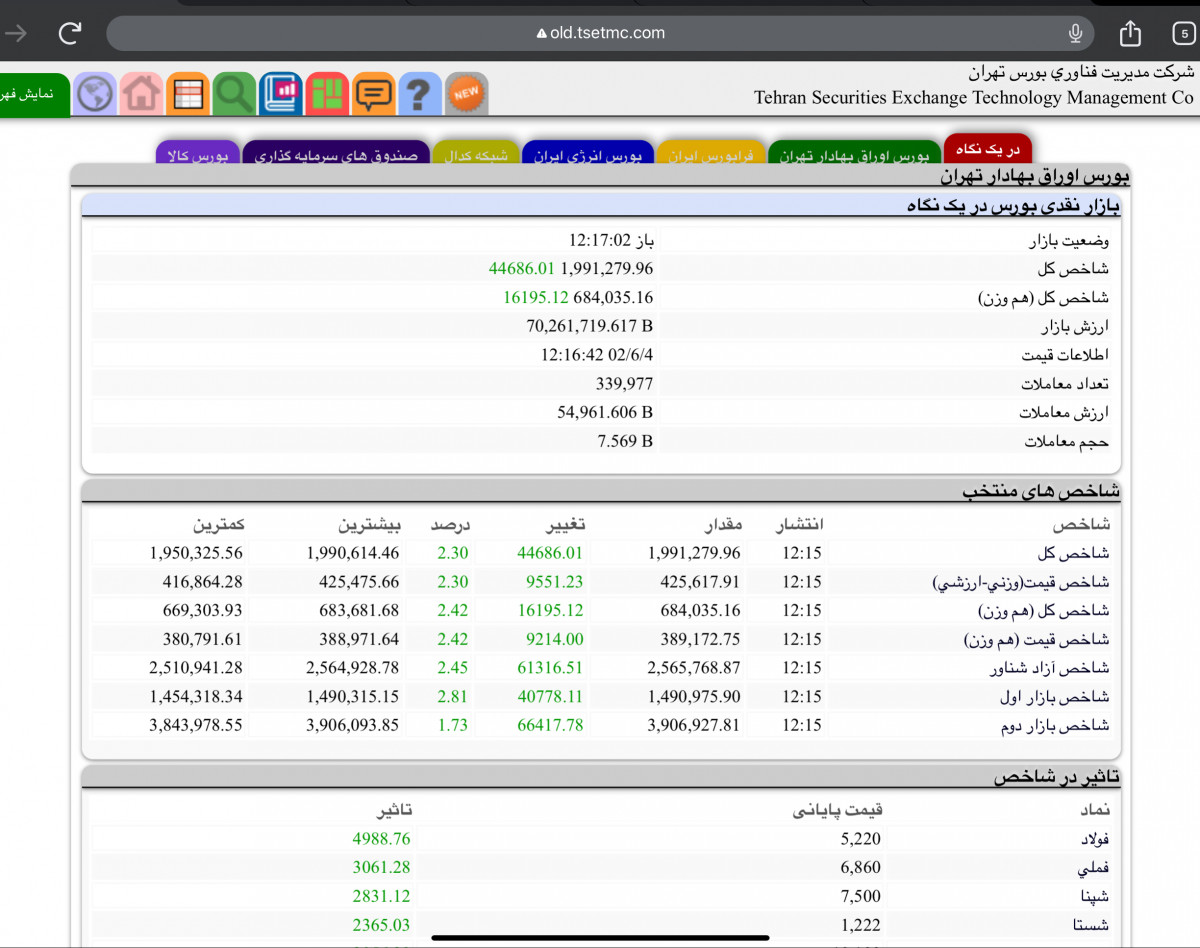The height and width of the screenshot is (948, 1200).
Task: Open the orange messages speech bubble icon
Action: tap(374, 95)
